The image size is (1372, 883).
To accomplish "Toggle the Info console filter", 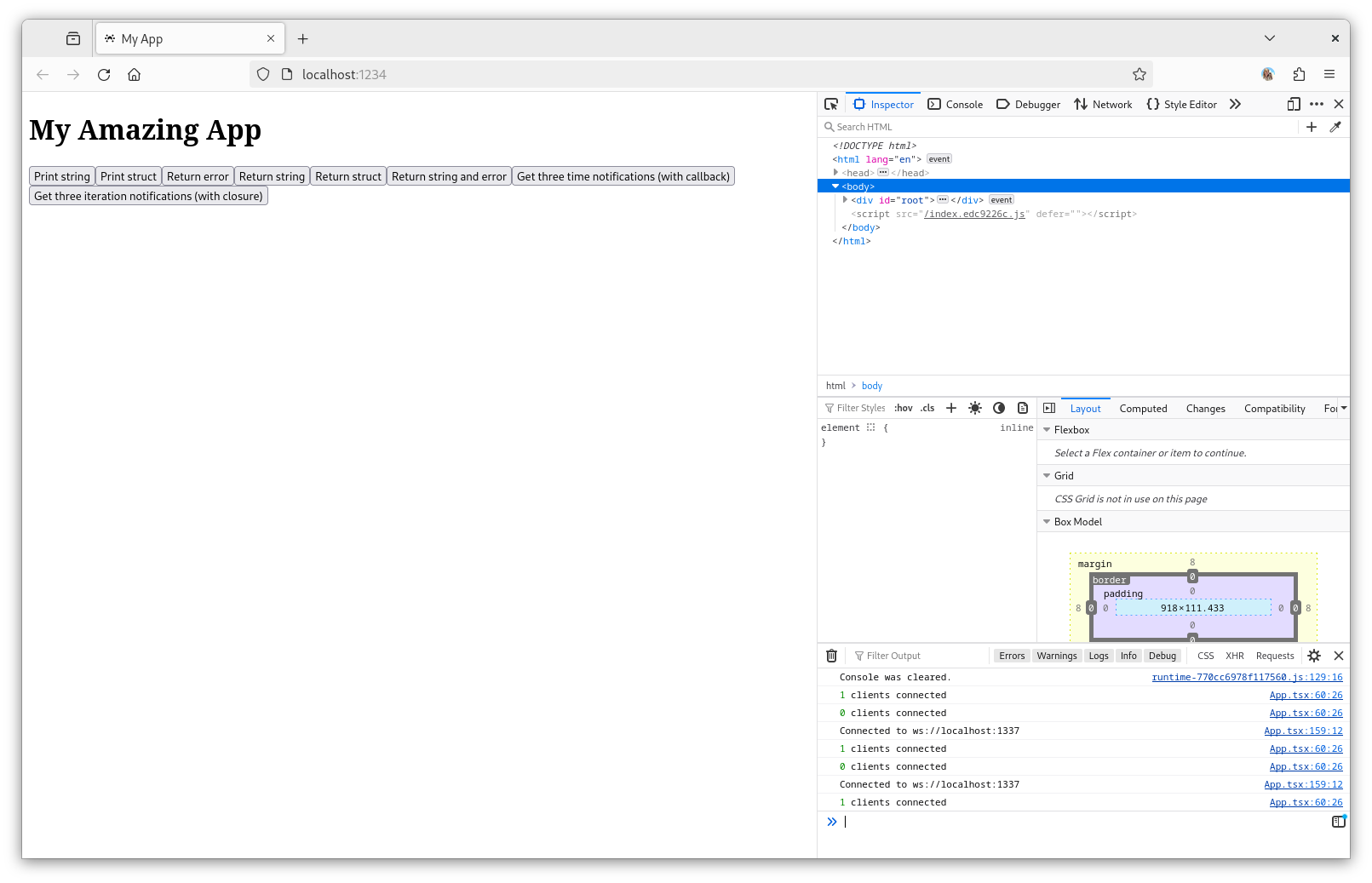I will [1128, 656].
